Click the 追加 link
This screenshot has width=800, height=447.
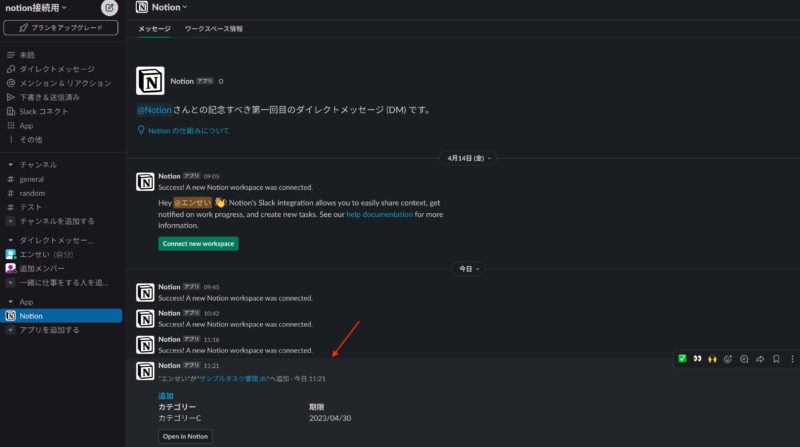pyautogui.click(x=166, y=395)
